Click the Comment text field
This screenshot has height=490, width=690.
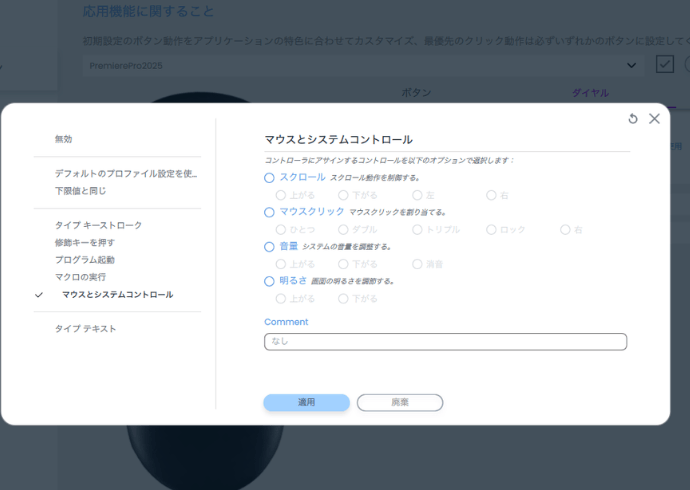click(445, 342)
